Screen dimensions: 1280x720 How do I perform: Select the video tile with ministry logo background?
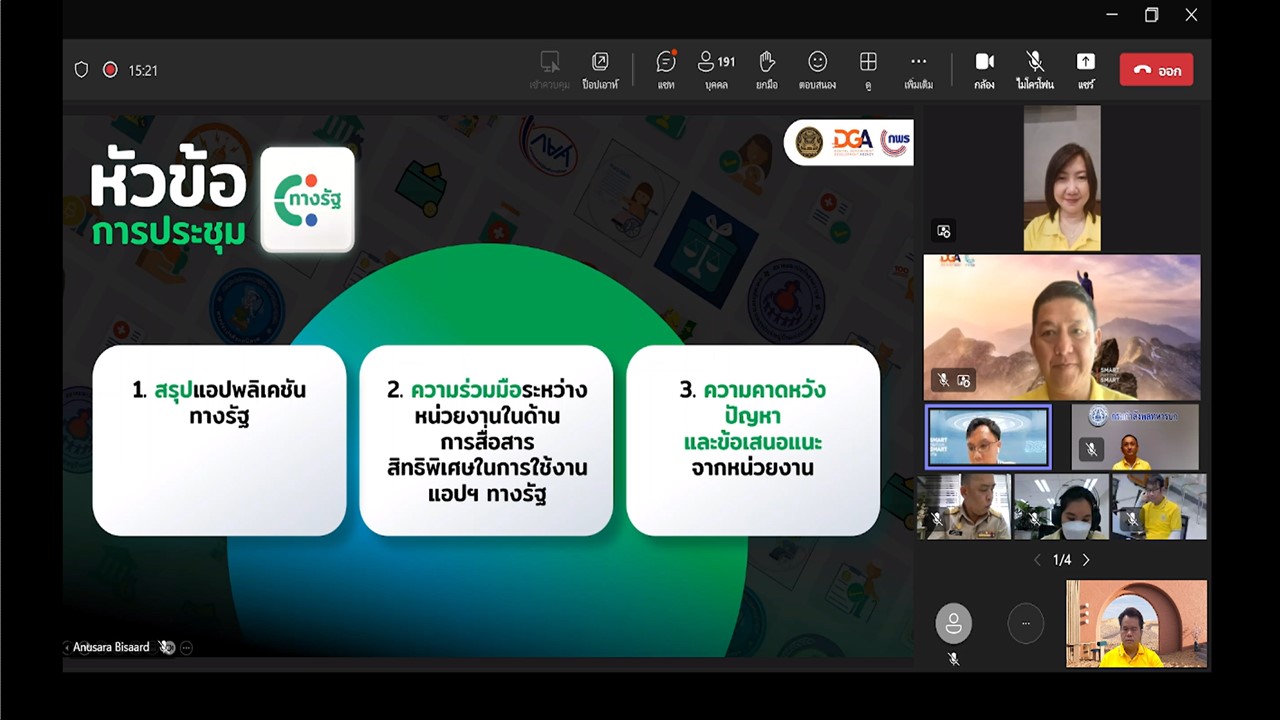pyautogui.click(x=1135, y=437)
